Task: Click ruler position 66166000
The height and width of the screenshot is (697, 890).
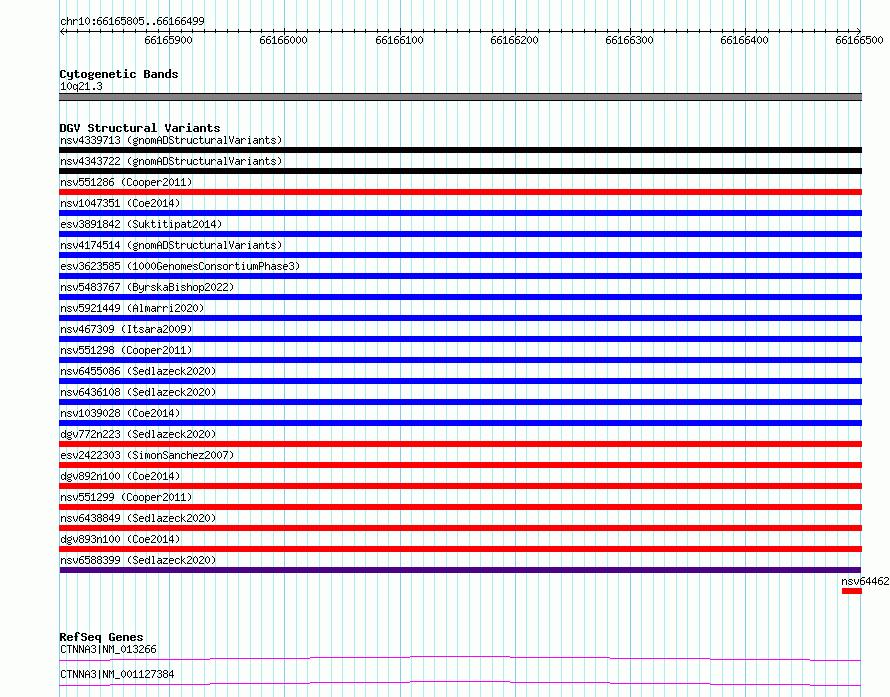Action: tap(283, 40)
